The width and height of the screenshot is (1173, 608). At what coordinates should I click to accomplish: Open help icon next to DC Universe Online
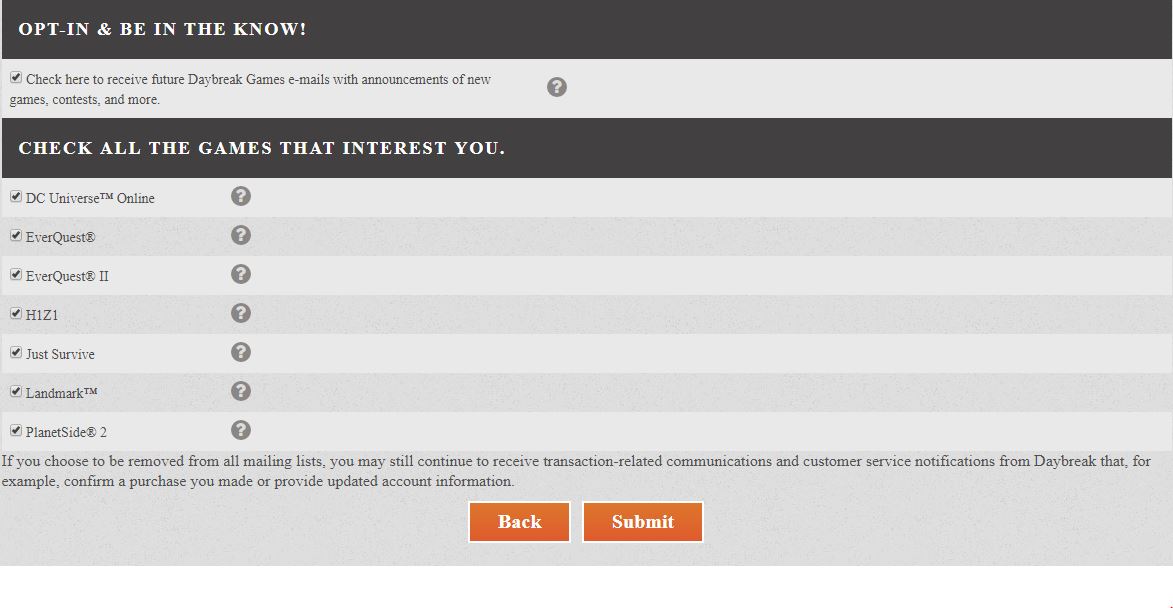coord(240,196)
